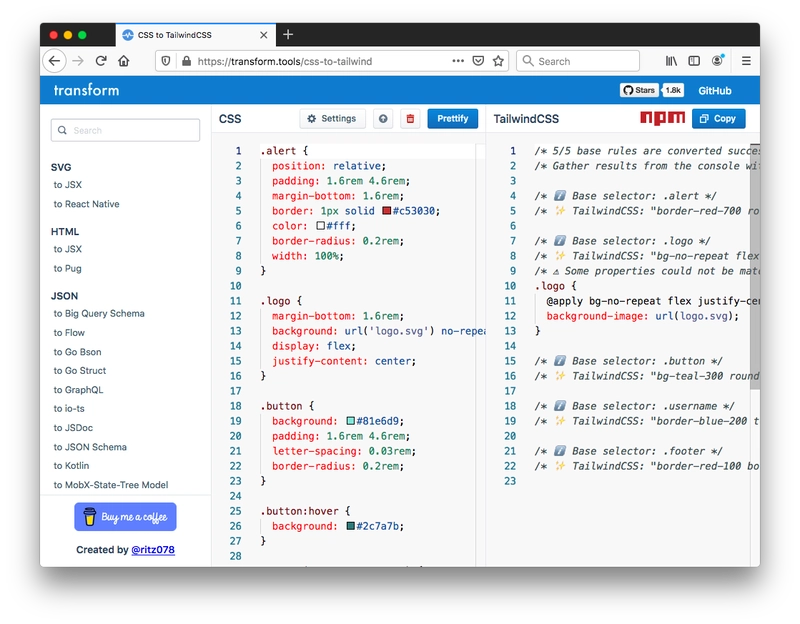This screenshot has width=800, height=624.
Task: Copy the TailwindCSS output
Action: (x=718, y=119)
